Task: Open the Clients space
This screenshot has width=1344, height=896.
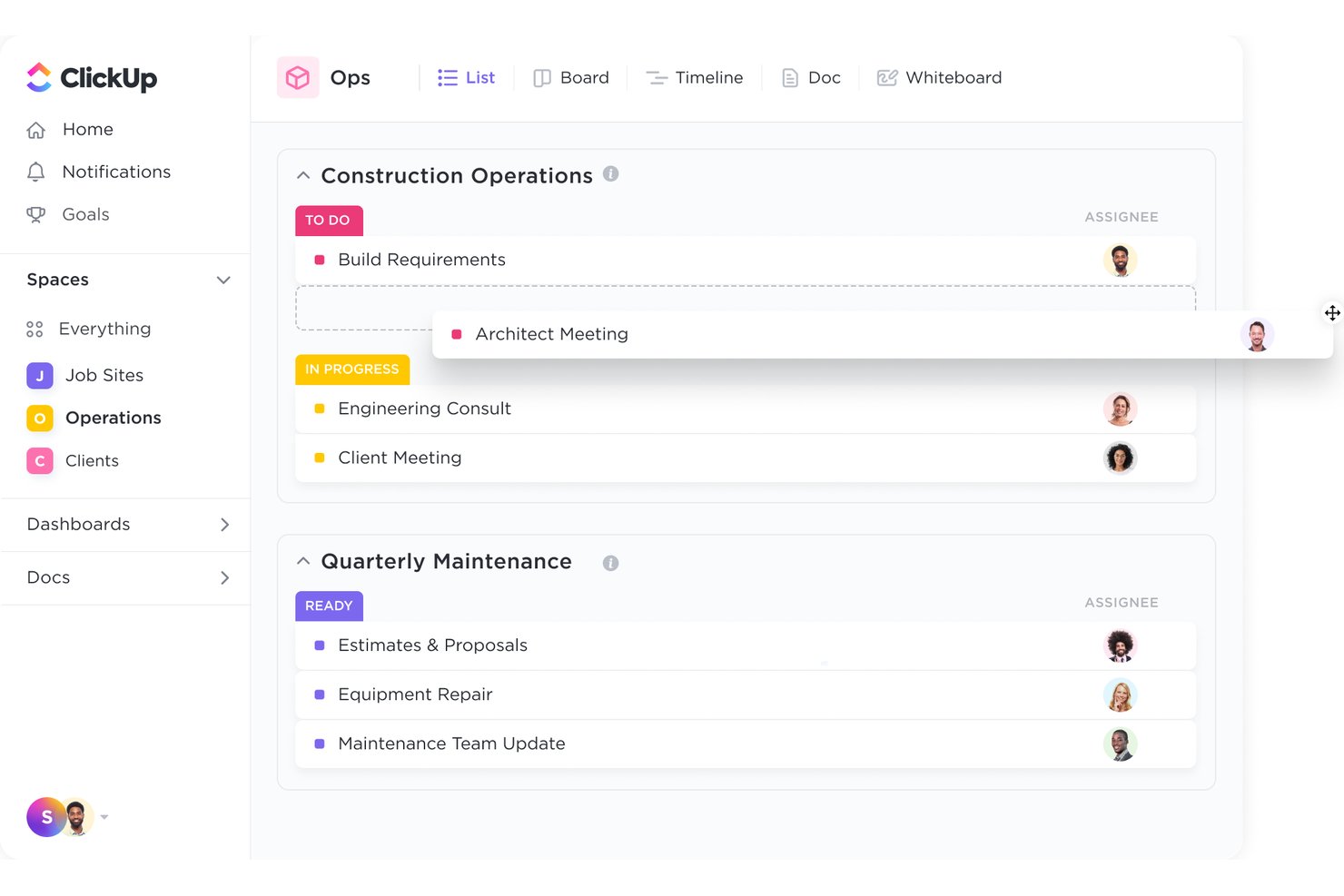Action: tap(74, 460)
